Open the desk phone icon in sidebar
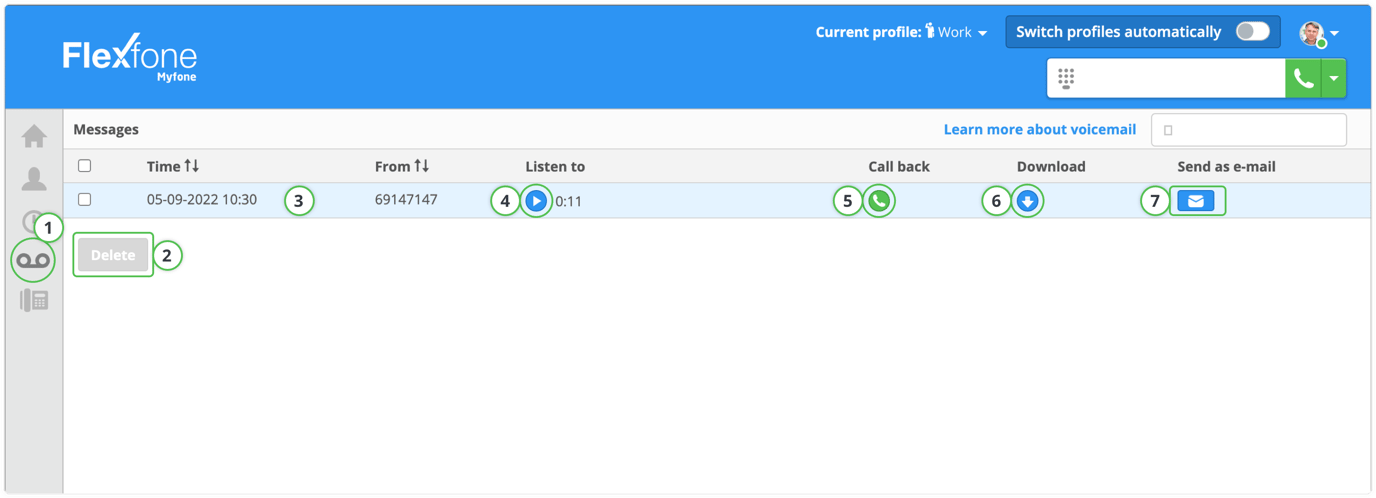Viewport: 1376px width, 498px height. coord(34,300)
